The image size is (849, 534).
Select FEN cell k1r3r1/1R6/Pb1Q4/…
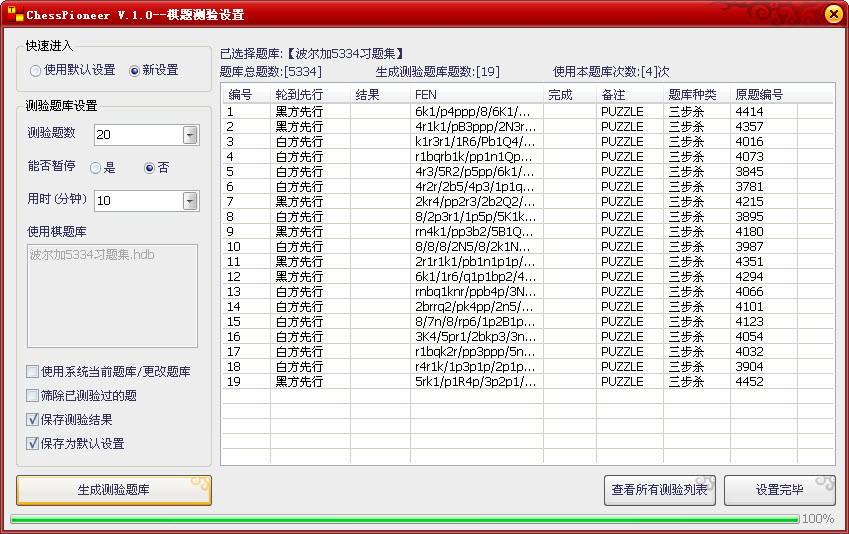click(x=475, y=142)
